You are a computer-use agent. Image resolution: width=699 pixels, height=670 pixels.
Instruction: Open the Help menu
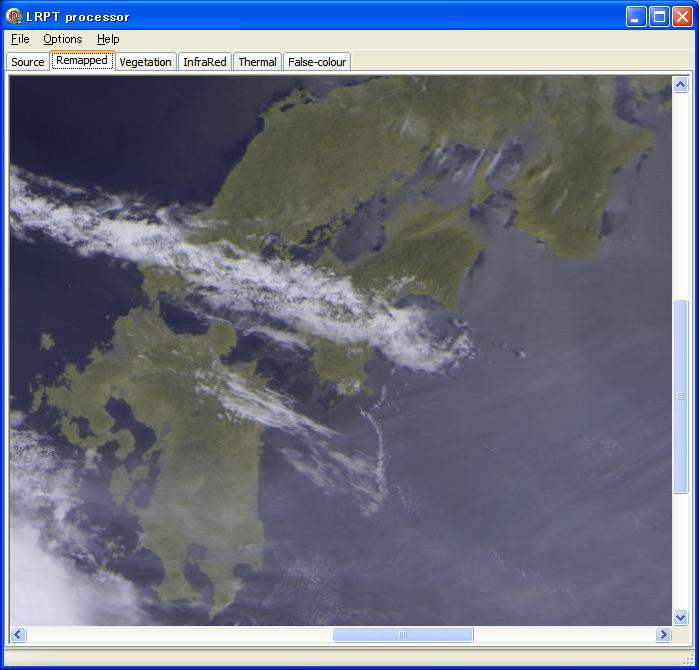(108, 39)
